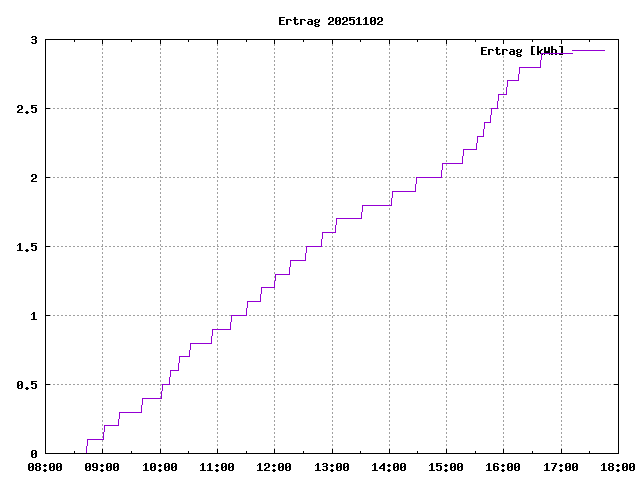
Task: Click the 1.5 y-axis tick label
Action: [27, 247]
